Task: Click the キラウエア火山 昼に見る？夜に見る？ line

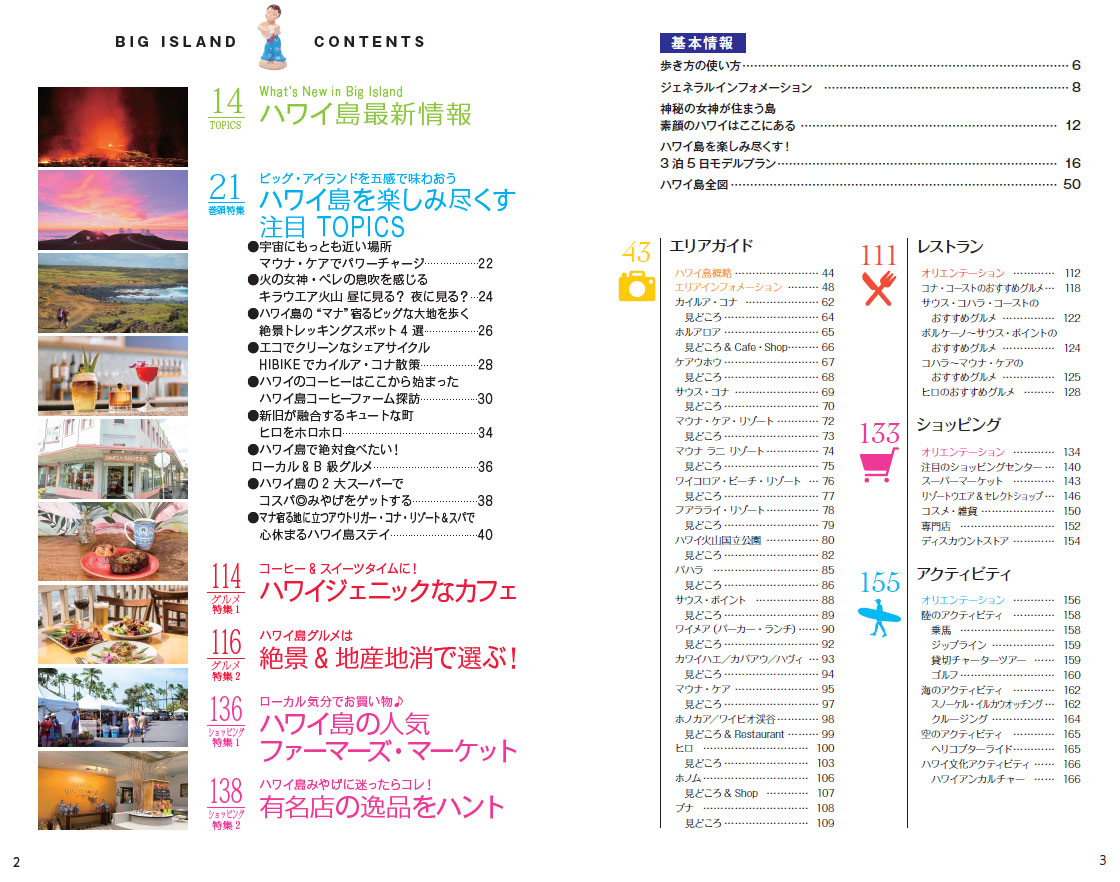Action: (x=376, y=296)
